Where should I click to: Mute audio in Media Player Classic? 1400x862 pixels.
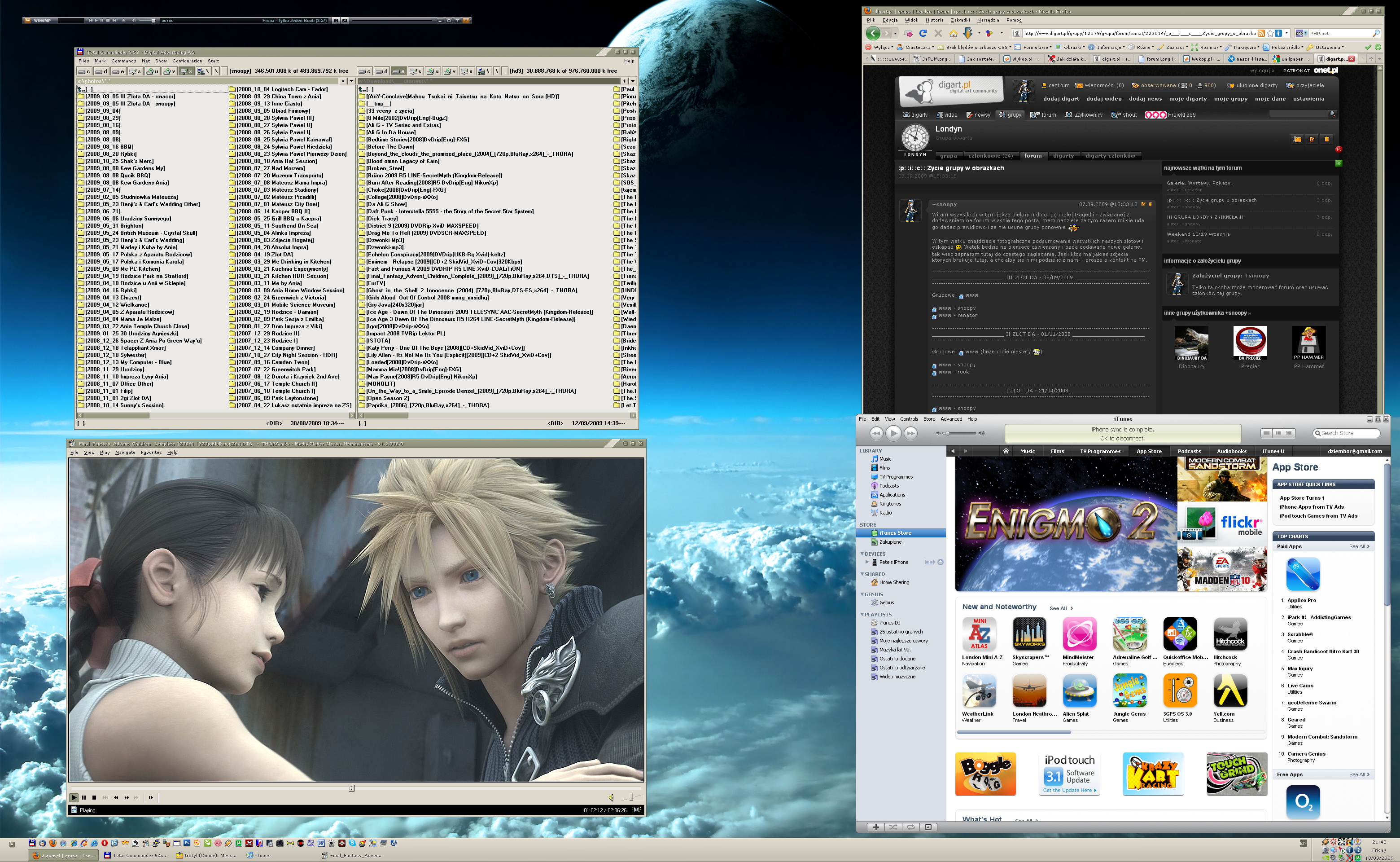611,798
